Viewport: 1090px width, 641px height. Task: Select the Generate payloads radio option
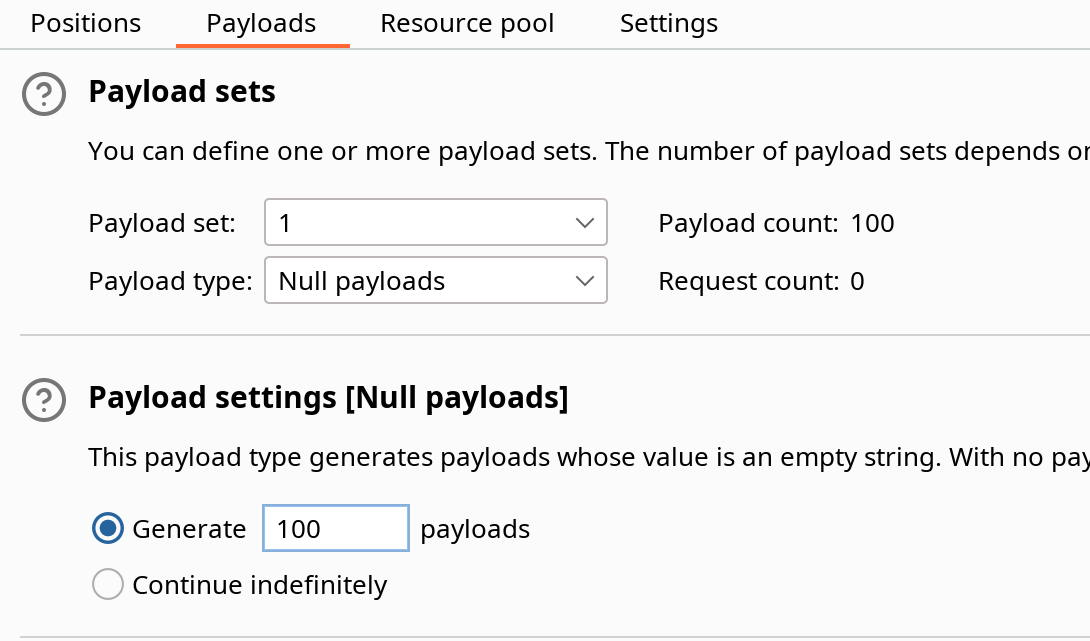108,529
